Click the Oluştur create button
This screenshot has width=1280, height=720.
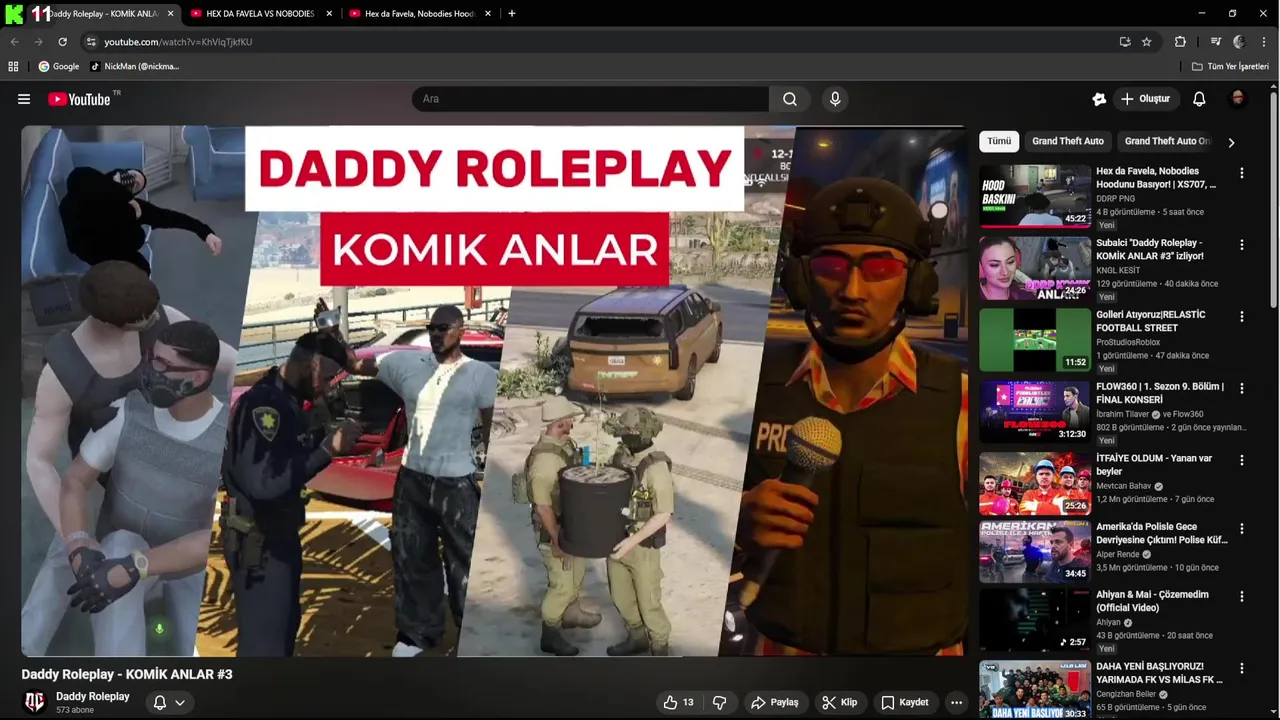point(1146,99)
